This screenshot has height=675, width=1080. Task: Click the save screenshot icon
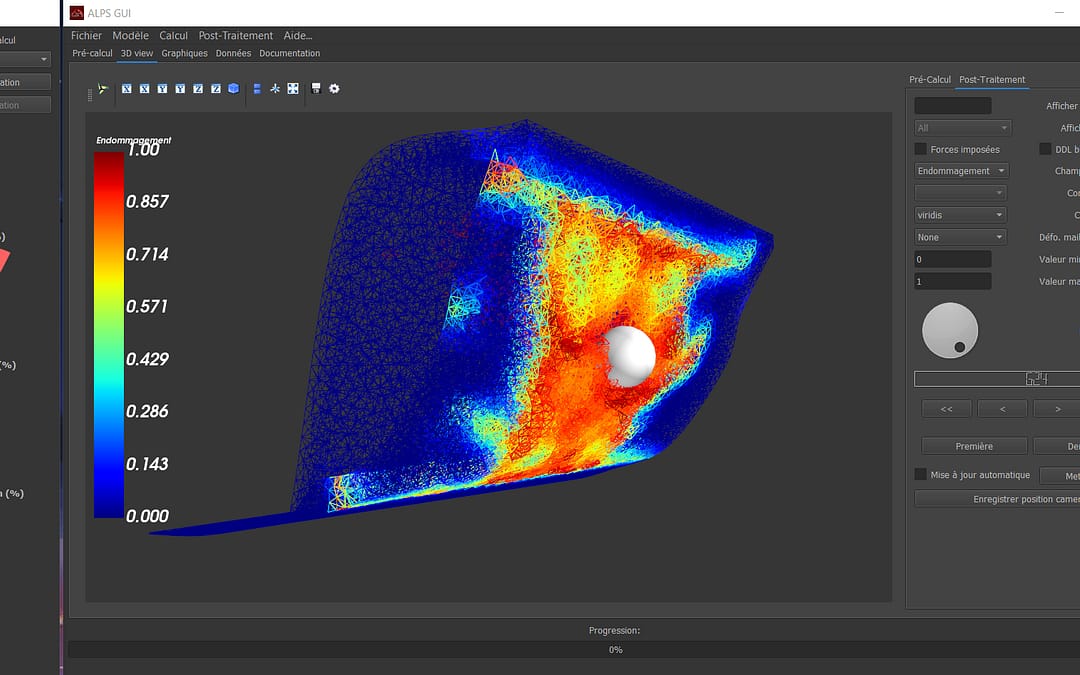pos(314,89)
